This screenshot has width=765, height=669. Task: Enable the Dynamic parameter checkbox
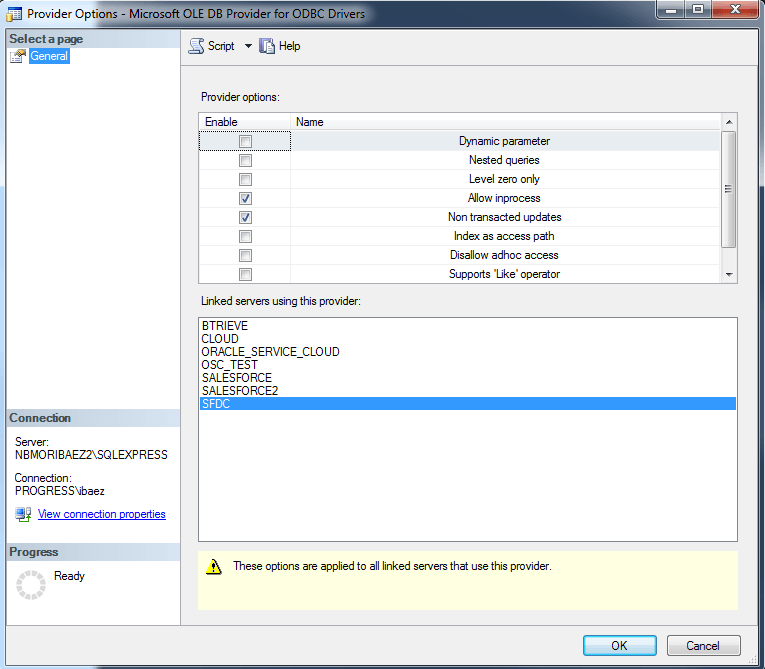click(245, 142)
